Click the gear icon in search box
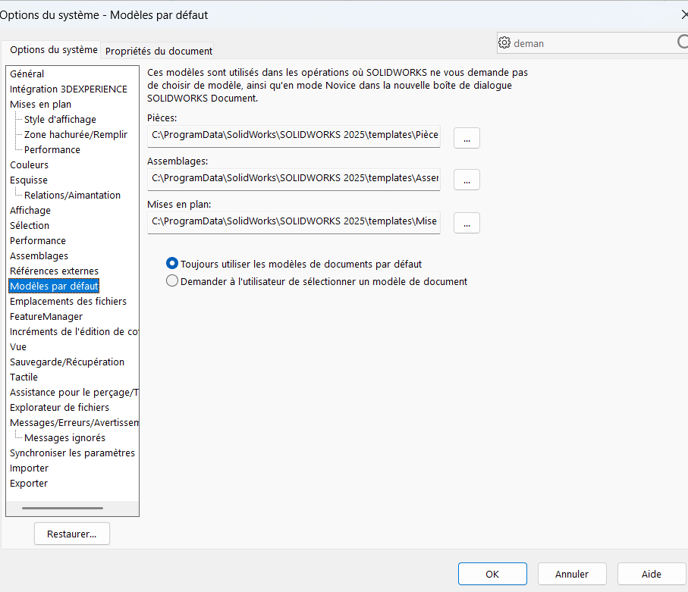This screenshot has width=688, height=592. point(504,43)
